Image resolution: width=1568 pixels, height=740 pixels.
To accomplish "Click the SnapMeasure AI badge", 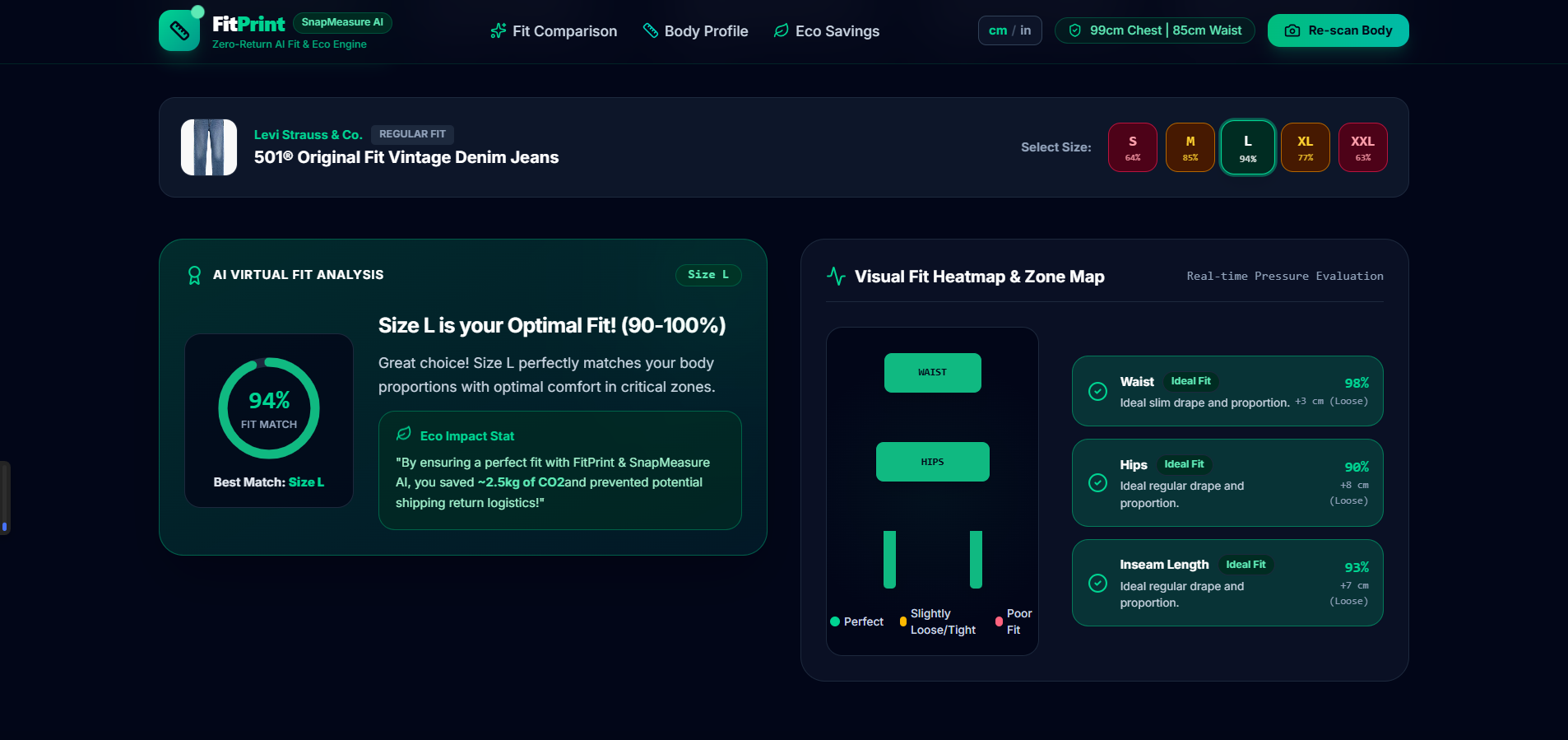I will coord(342,22).
